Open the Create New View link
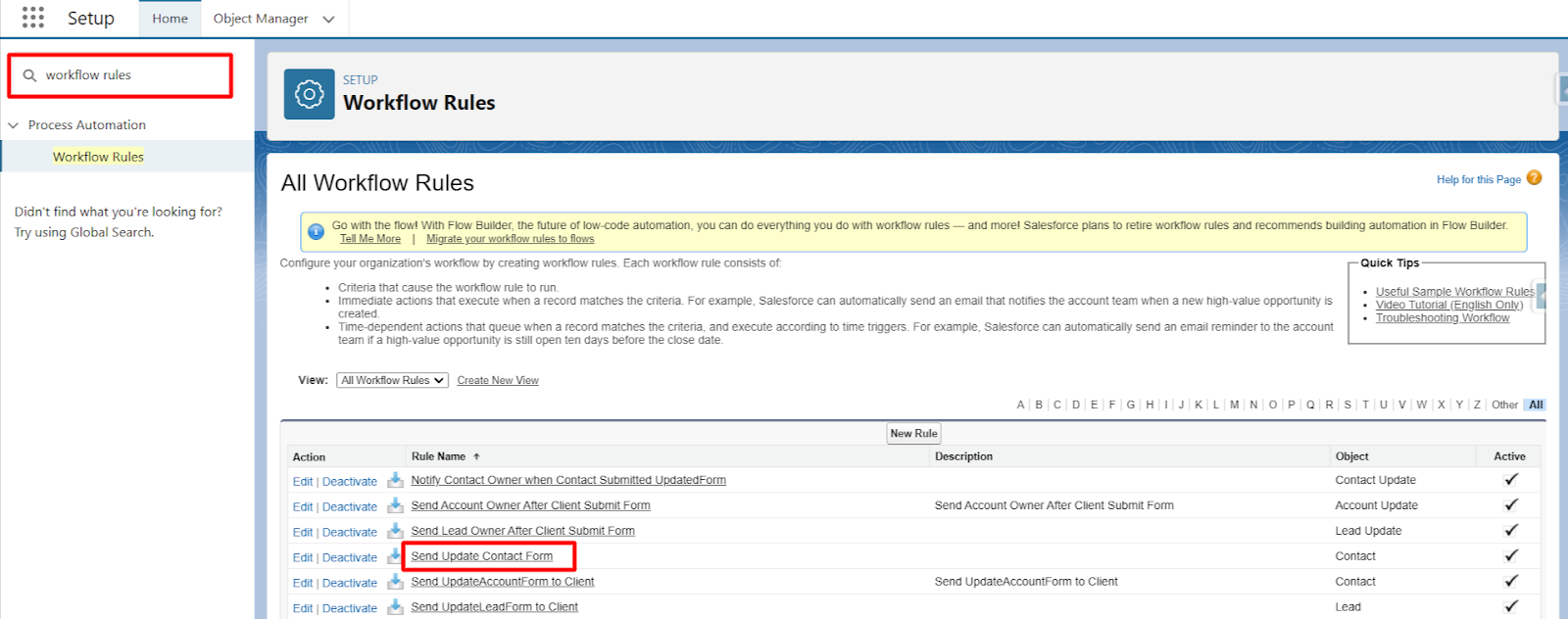The width and height of the screenshot is (1568, 619). (x=498, y=381)
